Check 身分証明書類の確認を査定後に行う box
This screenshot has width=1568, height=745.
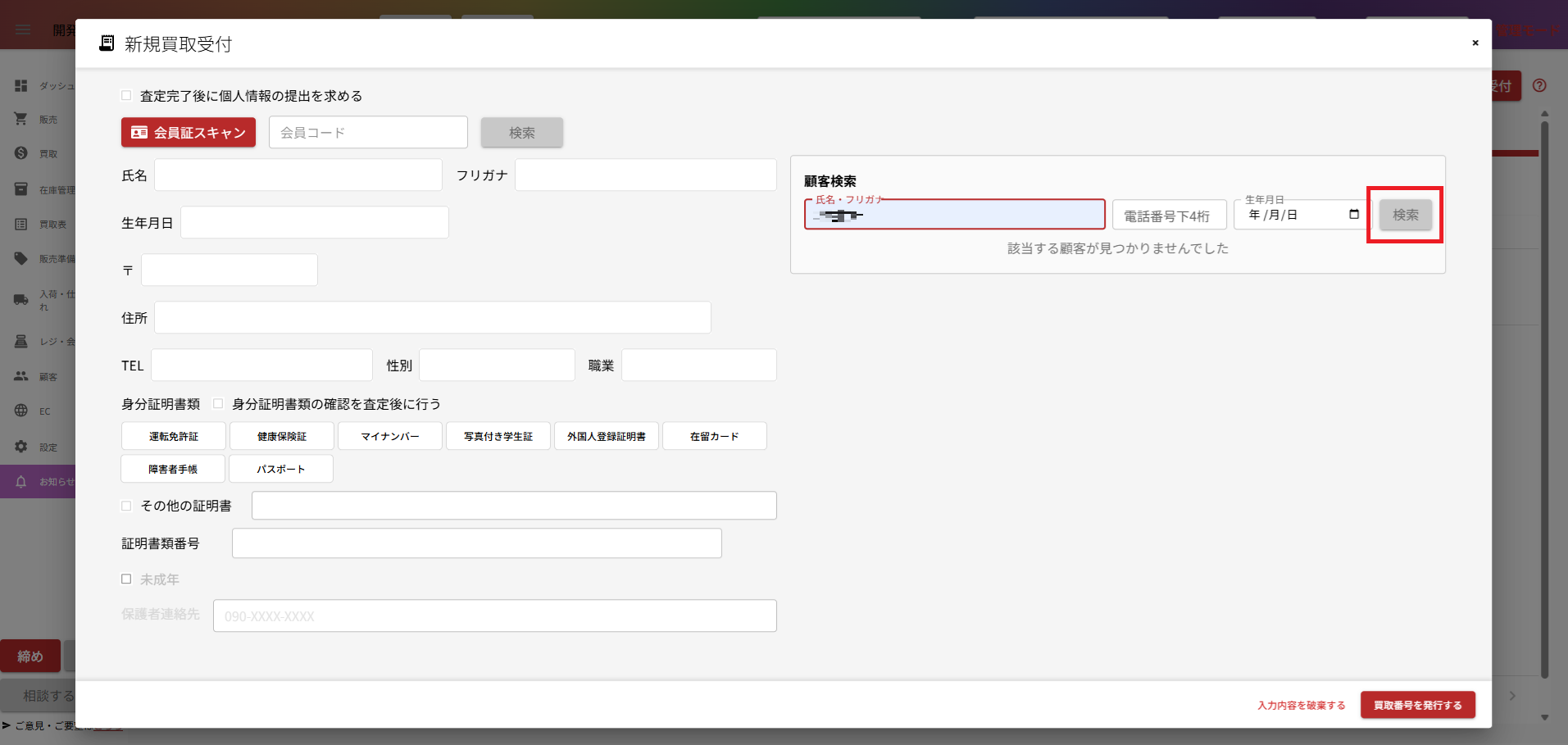218,404
